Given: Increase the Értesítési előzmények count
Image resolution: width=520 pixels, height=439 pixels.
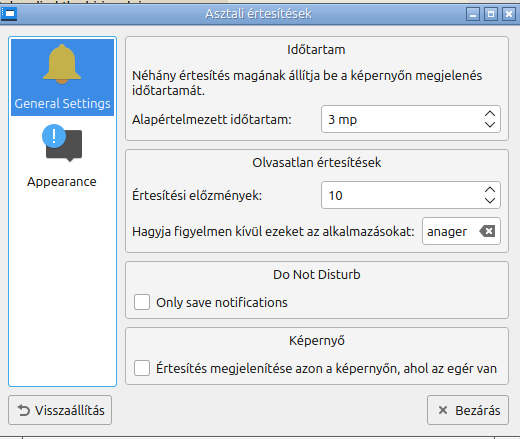Looking at the screenshot, I should click(490, 189).
